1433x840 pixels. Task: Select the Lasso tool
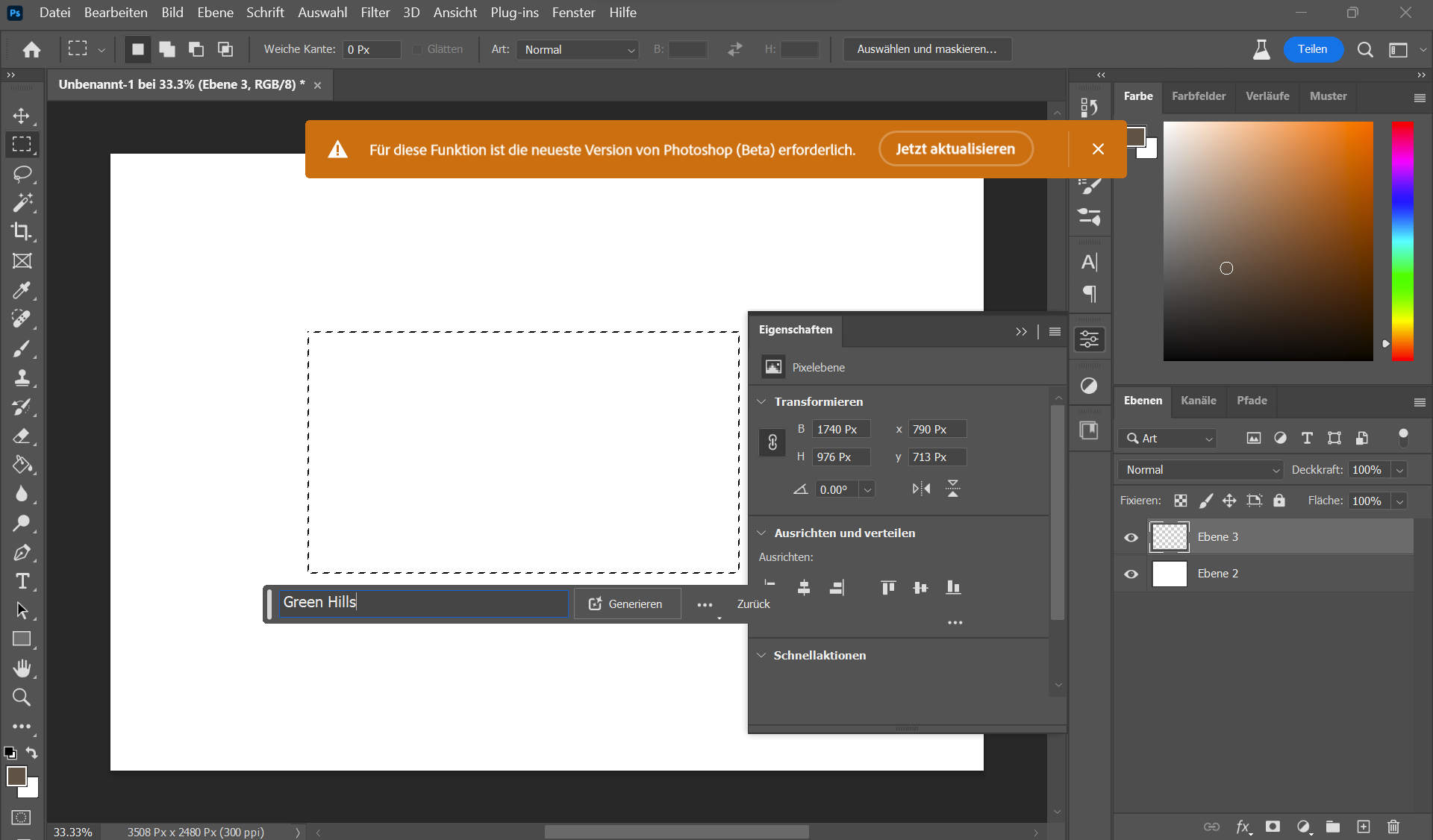point(22,174)
